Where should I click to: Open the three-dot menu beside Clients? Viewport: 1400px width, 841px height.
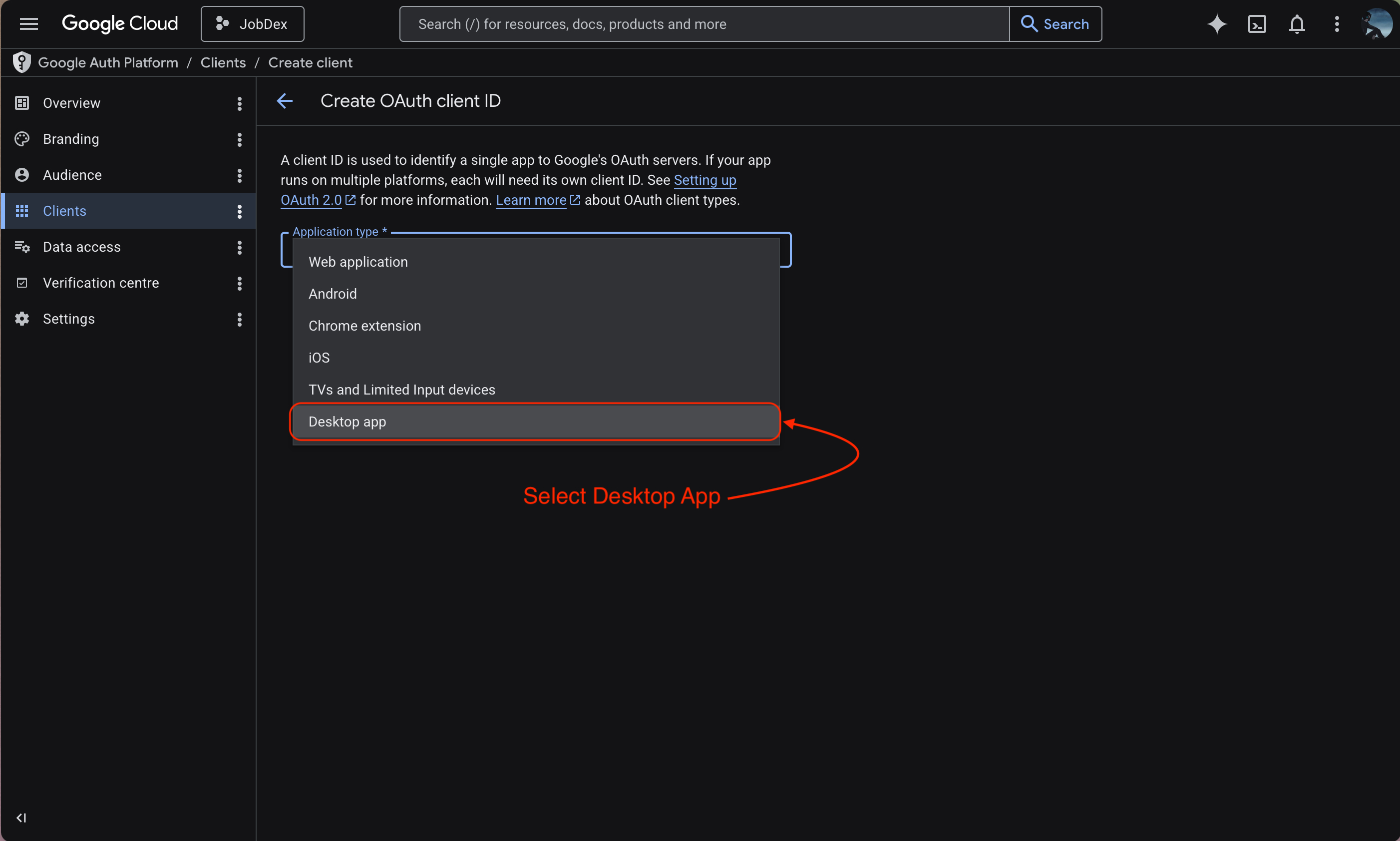pos(240,211)
